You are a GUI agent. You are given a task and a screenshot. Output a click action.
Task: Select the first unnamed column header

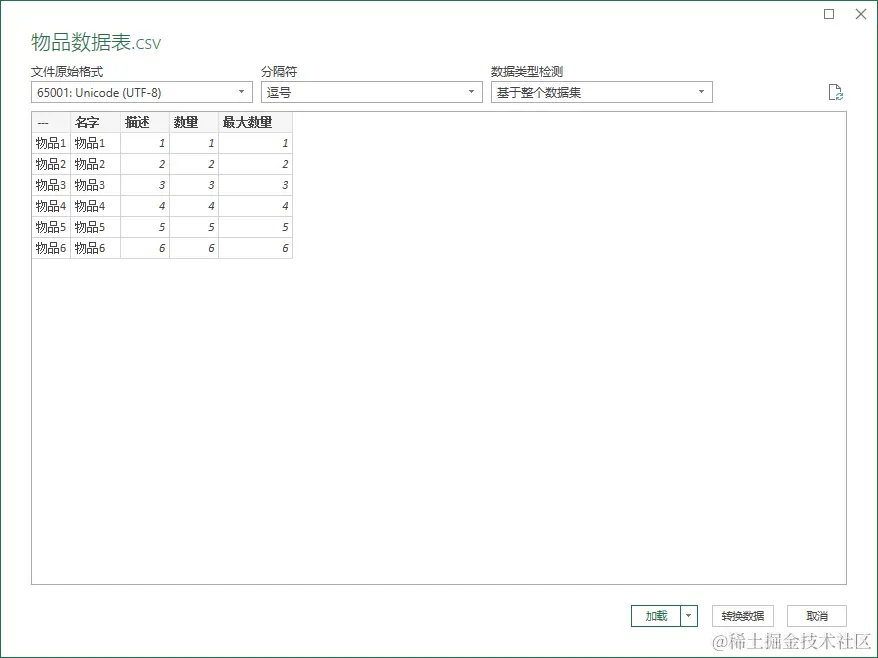coord(46,122)
